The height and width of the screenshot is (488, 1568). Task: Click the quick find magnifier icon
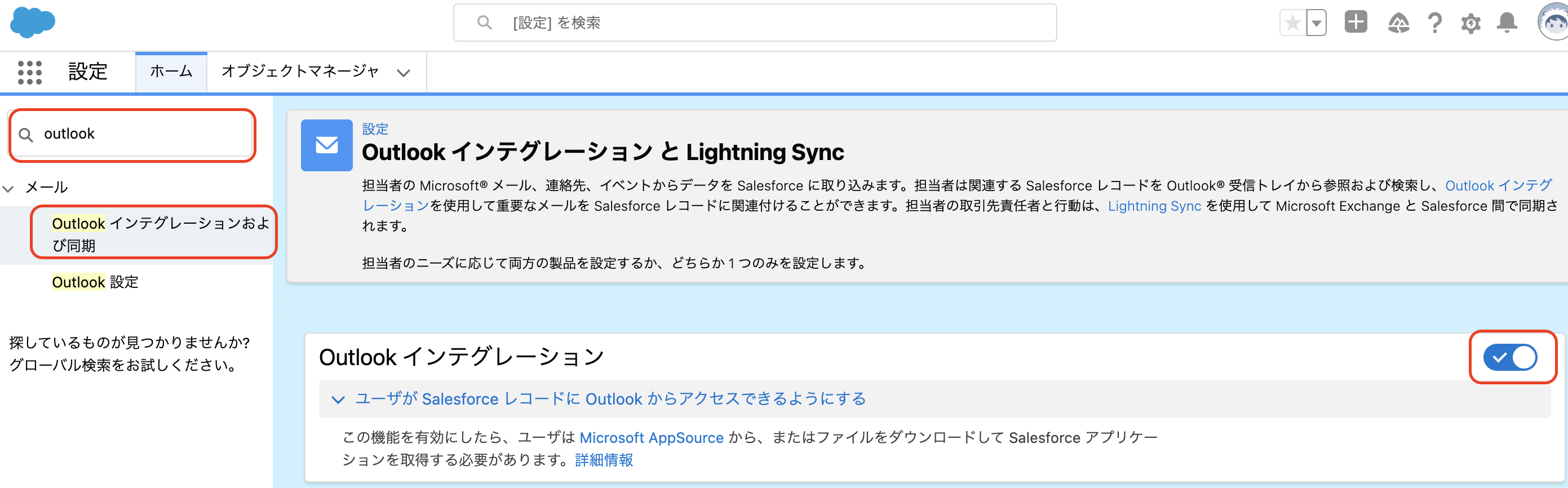(25, 135)
